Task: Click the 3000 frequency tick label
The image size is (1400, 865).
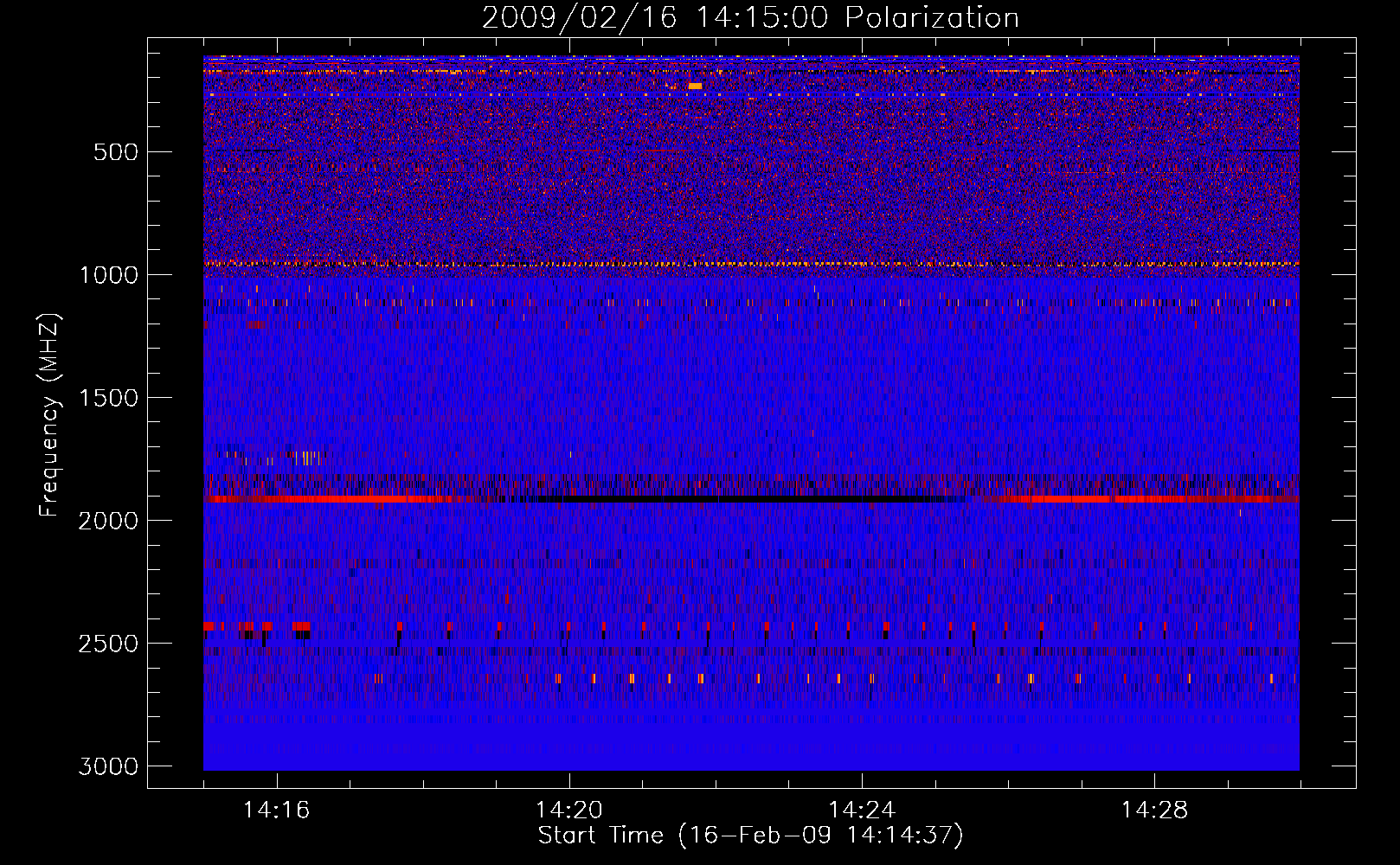Action: tap(108, 766)
